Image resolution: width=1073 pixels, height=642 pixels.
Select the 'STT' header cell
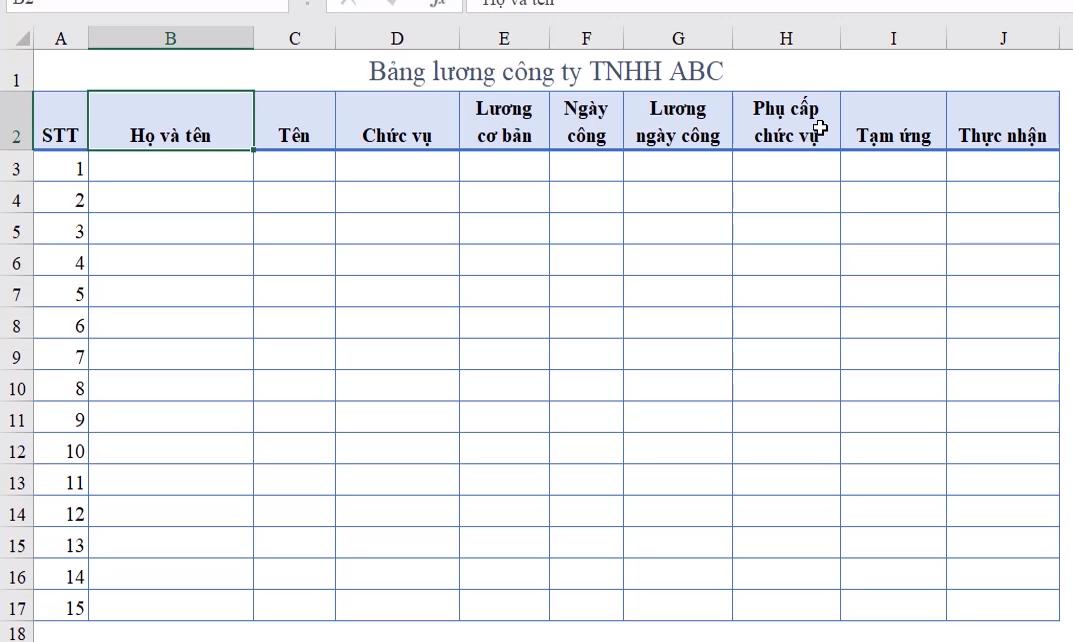click(x=61, y=120)
